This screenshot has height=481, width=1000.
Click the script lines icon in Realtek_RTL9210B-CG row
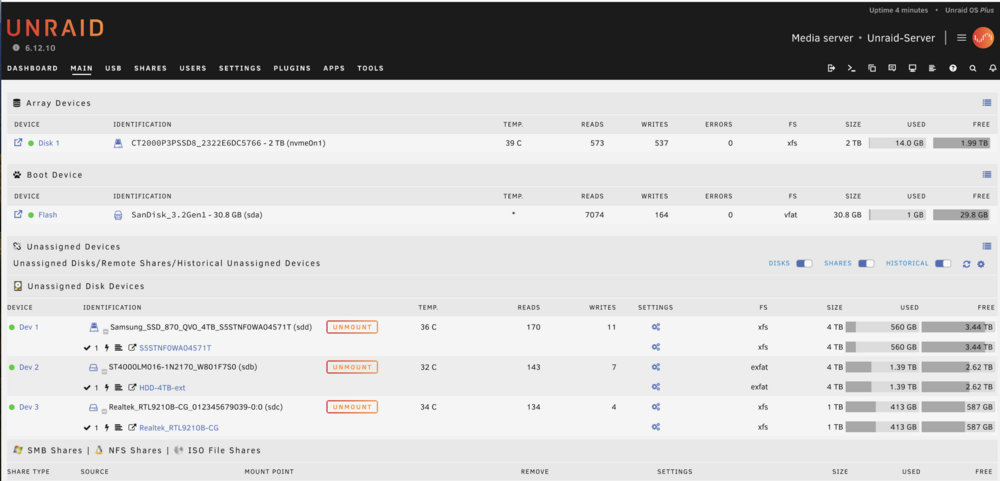(x=119, y=427)
